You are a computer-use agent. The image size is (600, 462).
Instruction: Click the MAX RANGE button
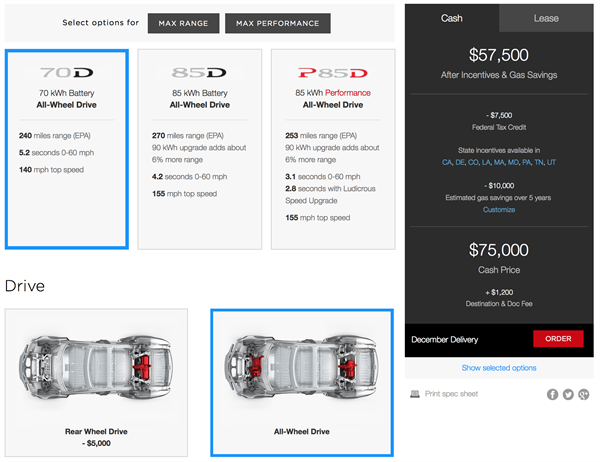click(x=184, y=23)
